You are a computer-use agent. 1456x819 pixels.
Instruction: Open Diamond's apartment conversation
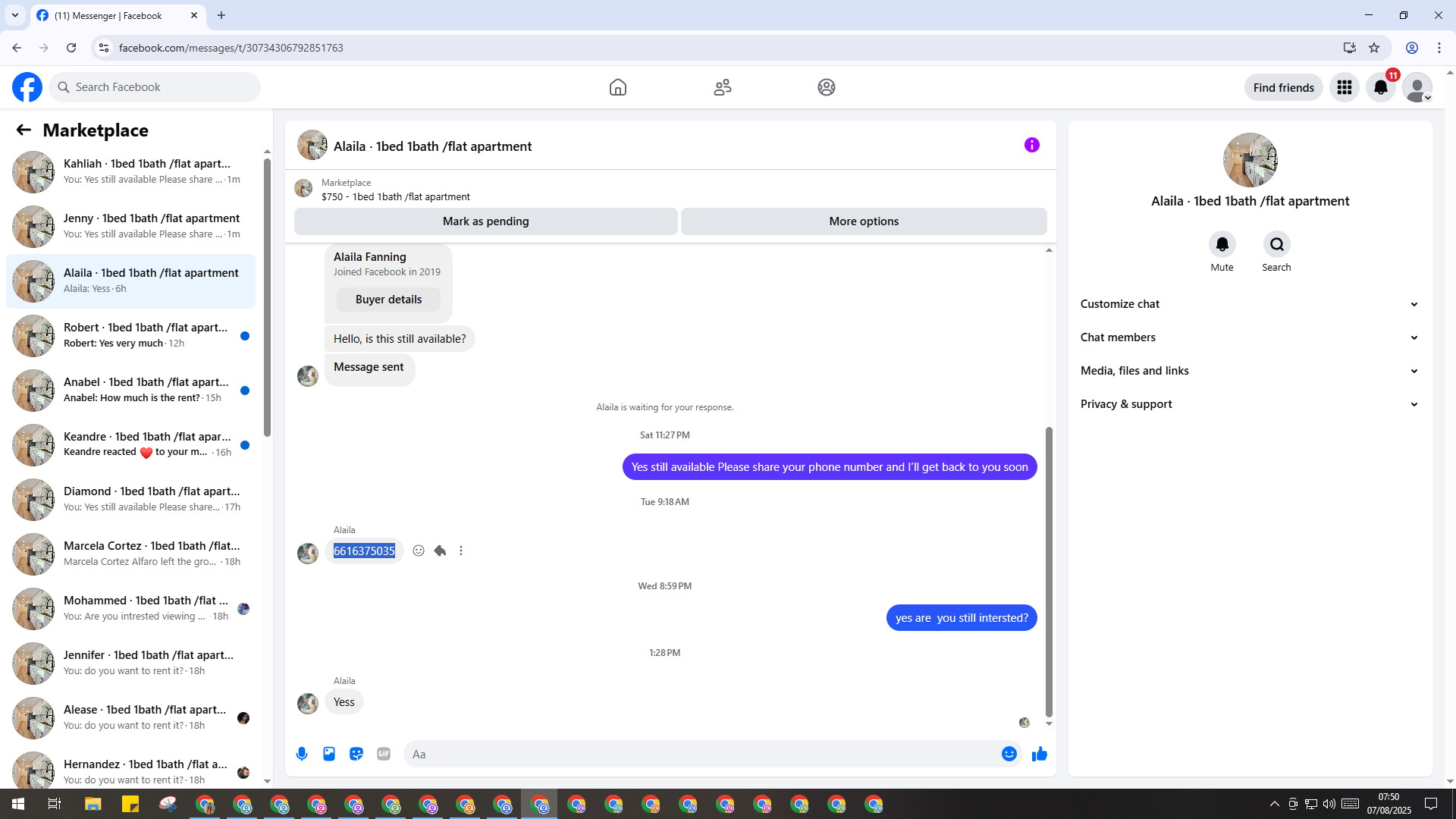tap(130, 500)
